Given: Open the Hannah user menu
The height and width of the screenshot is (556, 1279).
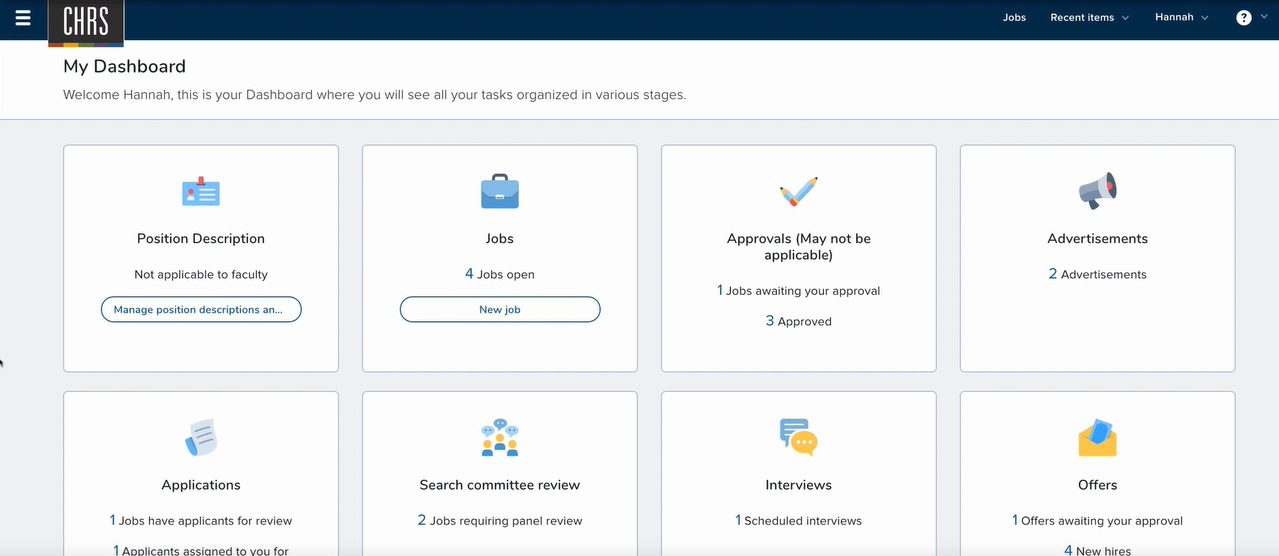Looking at the screenshot, I should [x=1181, y=18].
